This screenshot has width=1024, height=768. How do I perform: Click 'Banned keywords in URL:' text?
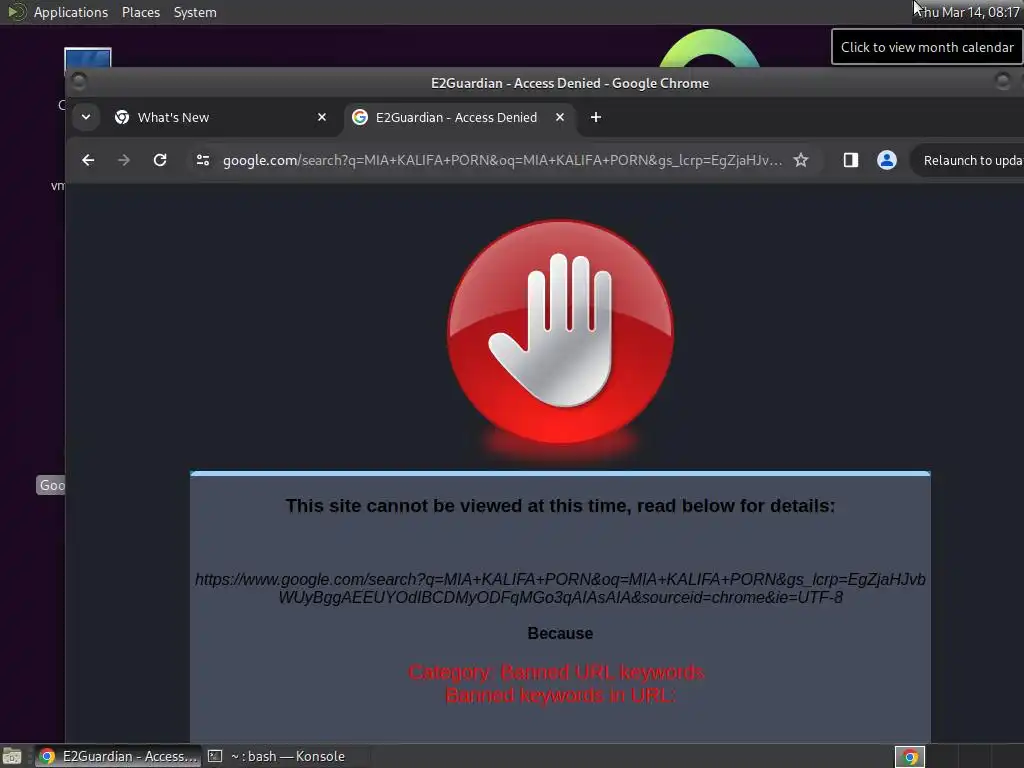[560, 696]
